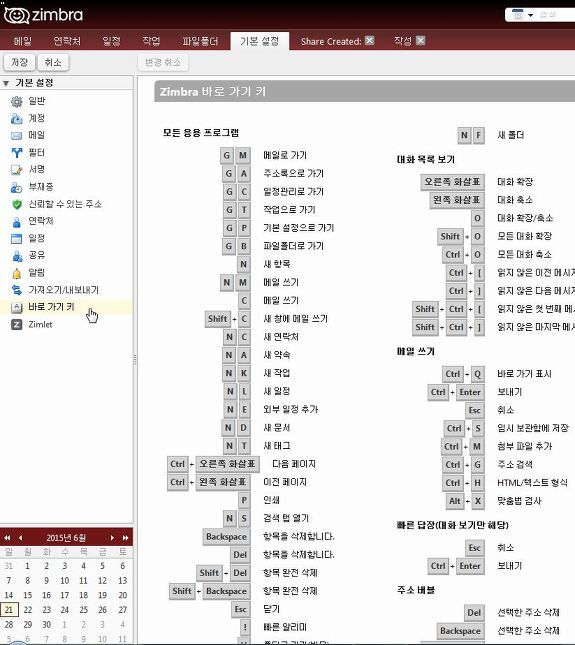Go to previous year in mini calendar
Image resolution: width=575 pixels, height=645 pixels.
click(7, 538)
